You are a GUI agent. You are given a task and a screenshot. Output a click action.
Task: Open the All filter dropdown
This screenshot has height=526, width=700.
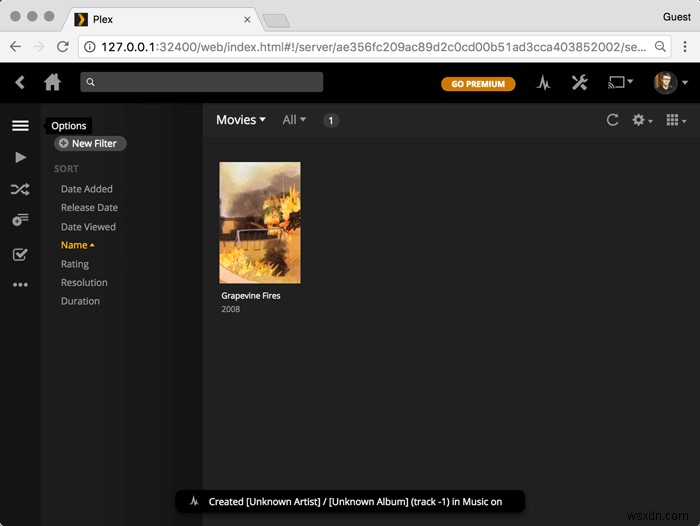(294, 120)
